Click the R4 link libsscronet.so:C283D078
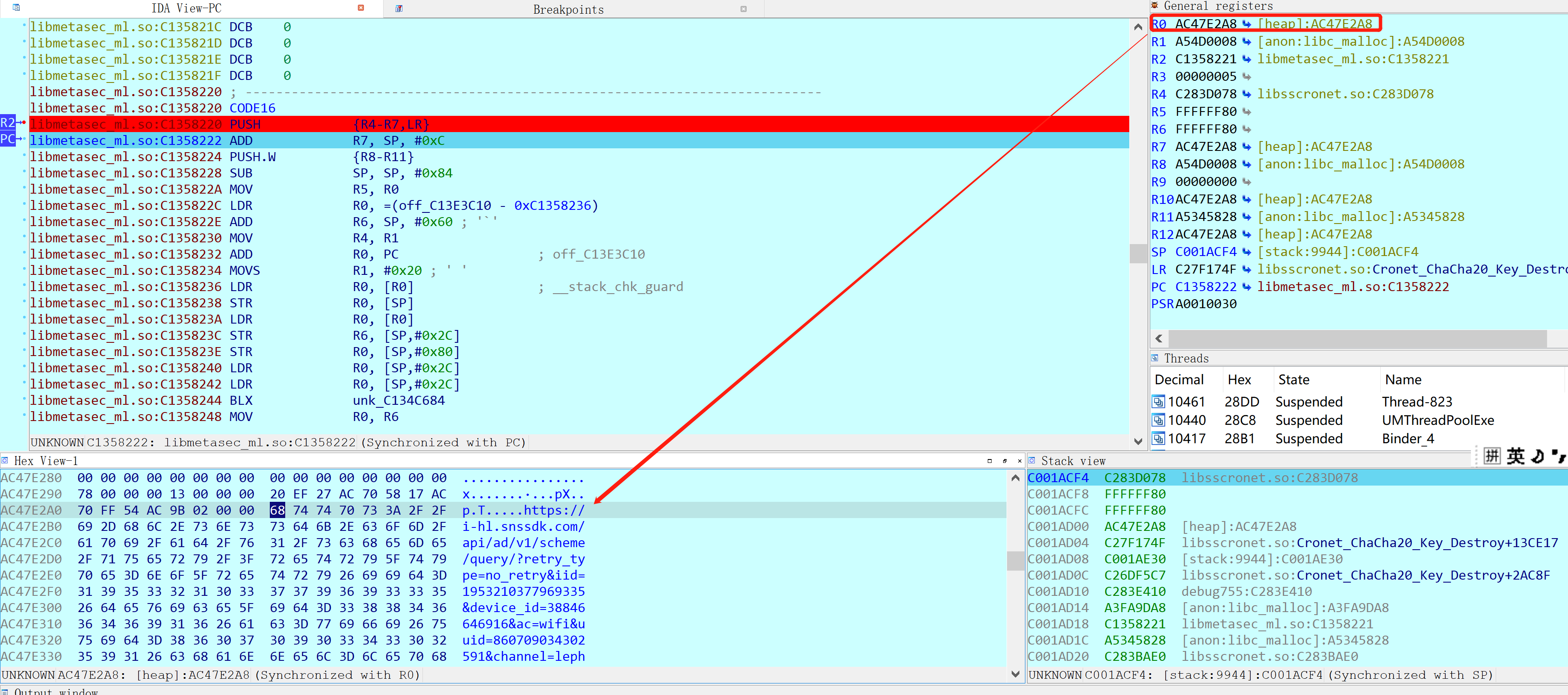Image resolution: width=1568 pixels, height=695 pixels. [x=1345, y=94]
